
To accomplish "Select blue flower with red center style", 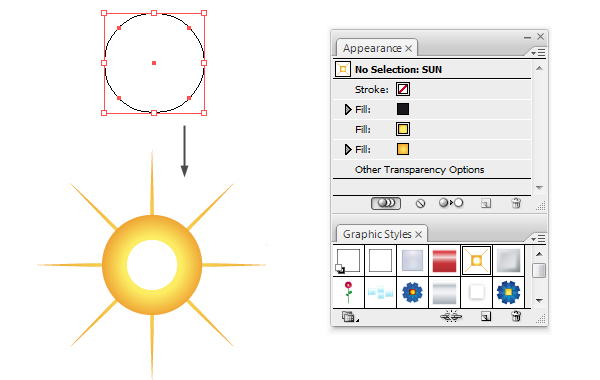I will (x=412, y=292).
